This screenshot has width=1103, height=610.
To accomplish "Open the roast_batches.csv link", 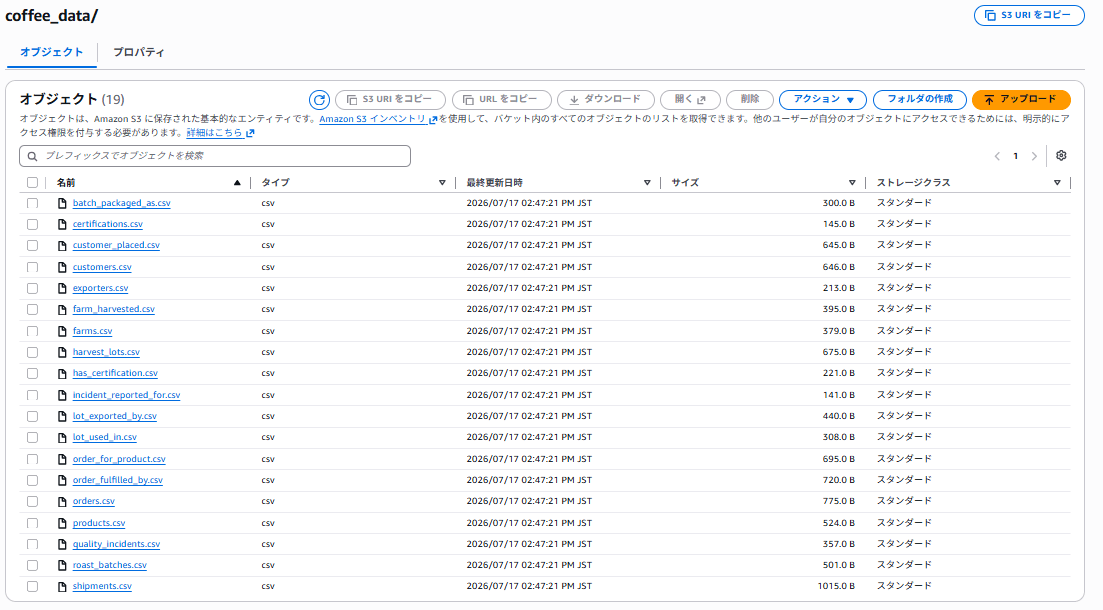I will pos(110,565).
